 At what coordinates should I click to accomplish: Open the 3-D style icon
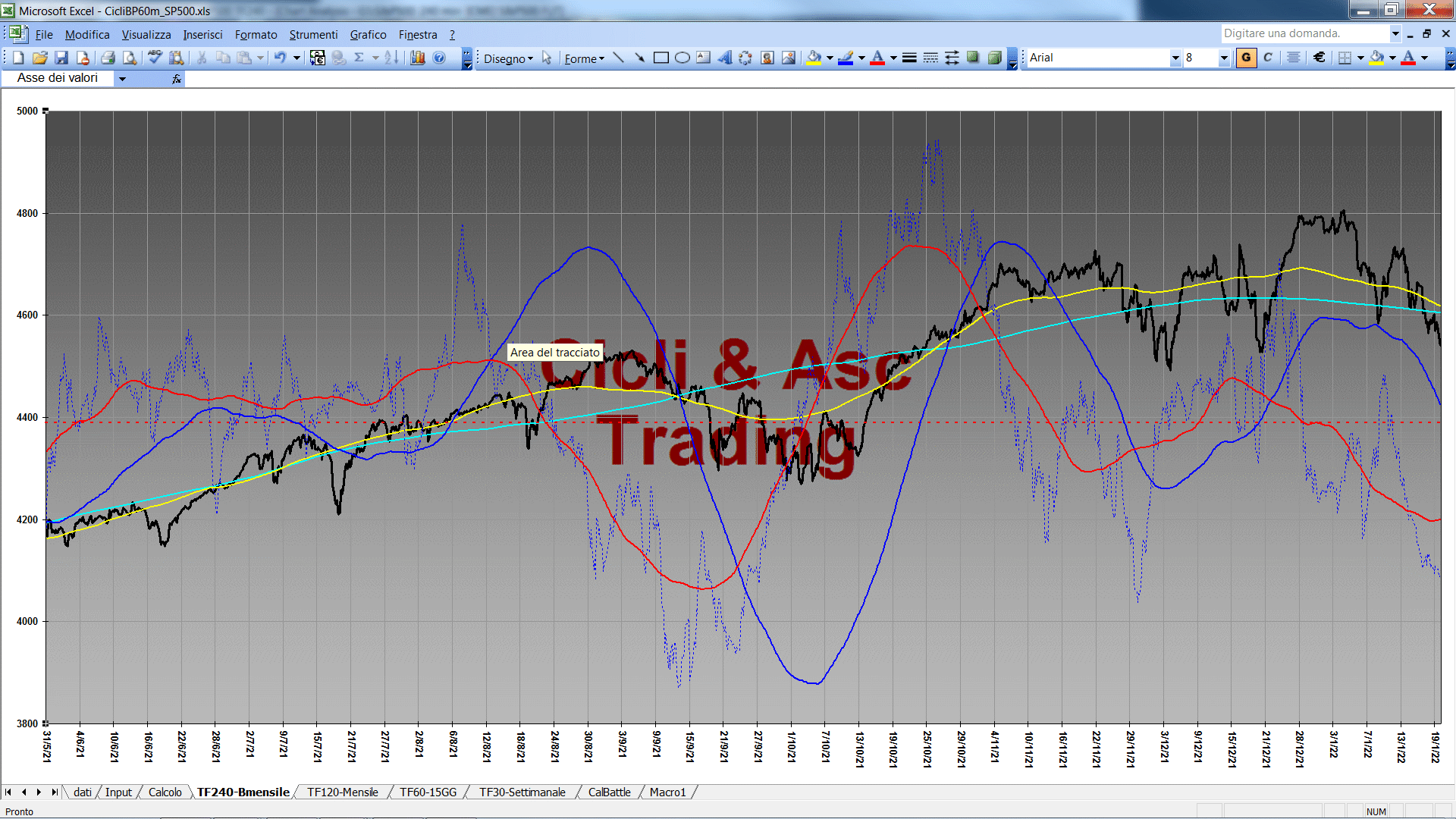[x=994, y=58]
